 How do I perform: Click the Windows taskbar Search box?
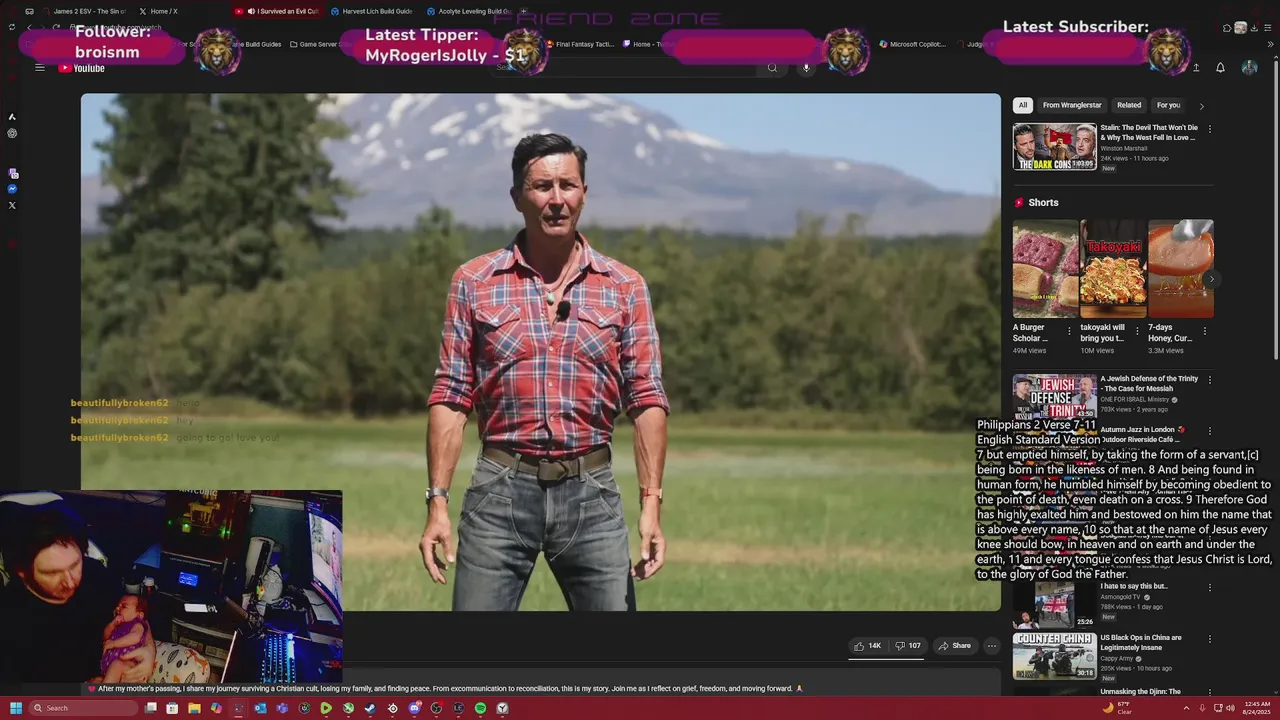tap(84, 708)
